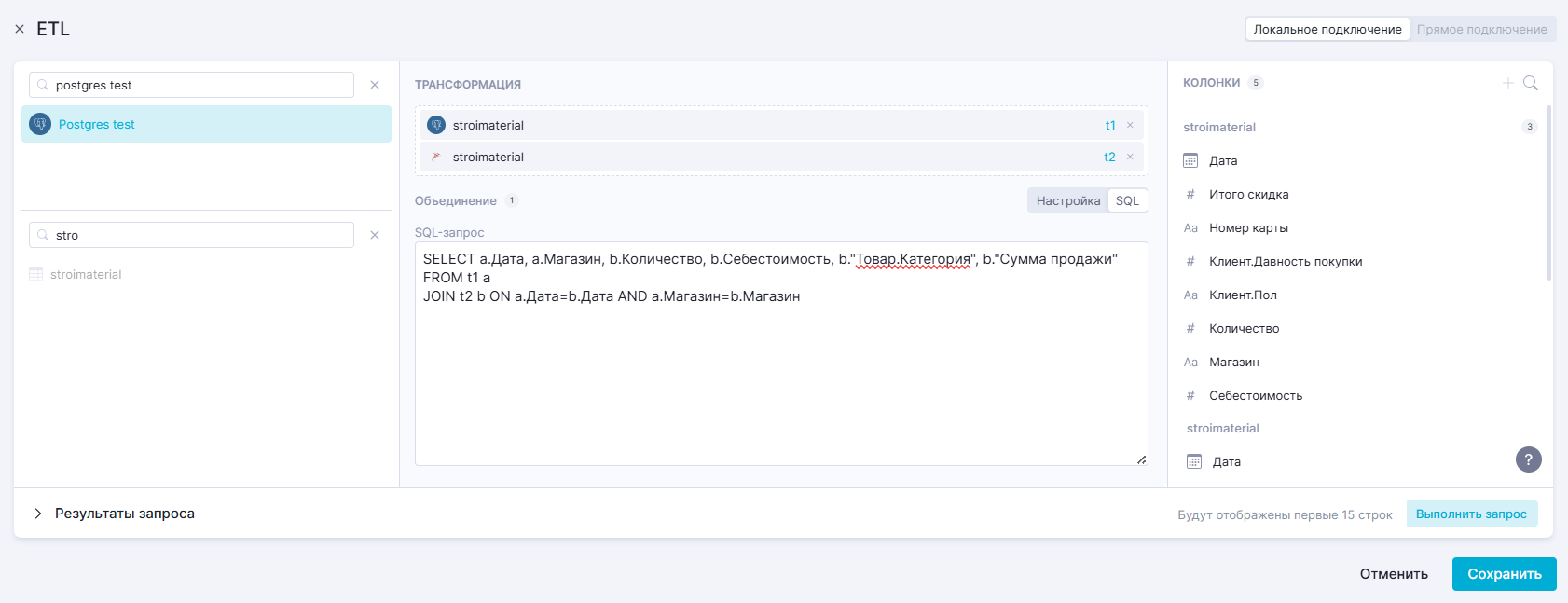
Task: Remove the t1 stroimaterial table
Action: (1130, 125)
